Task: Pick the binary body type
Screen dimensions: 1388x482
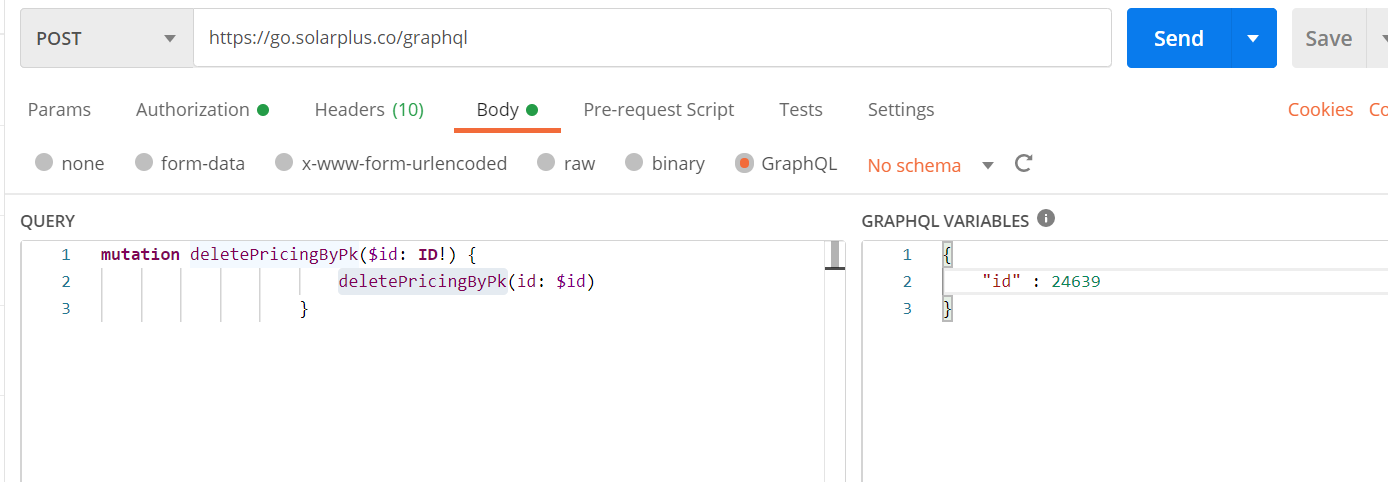Action: (x=634, y=163)
